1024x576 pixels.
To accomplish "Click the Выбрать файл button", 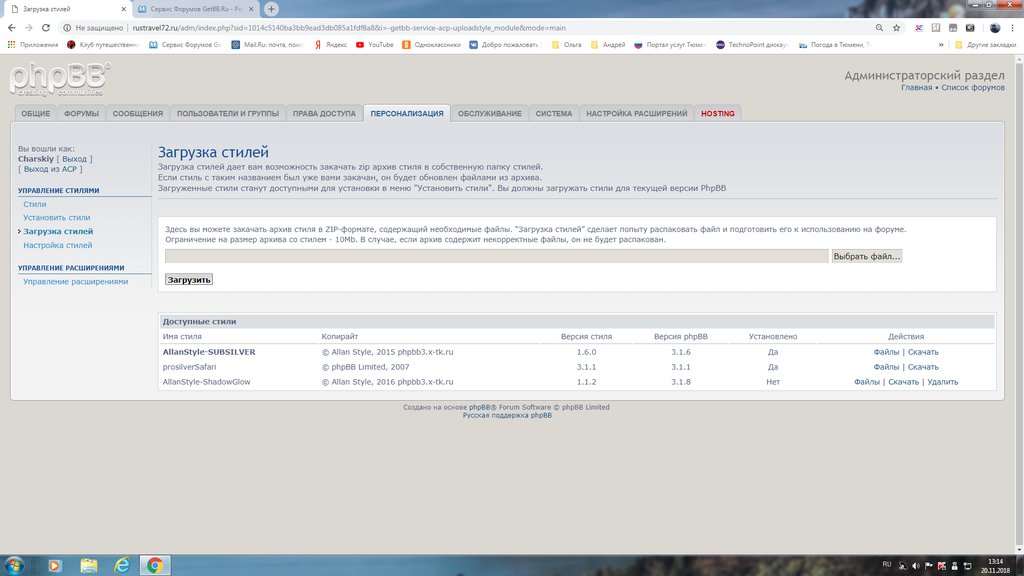I will point(866,256).
